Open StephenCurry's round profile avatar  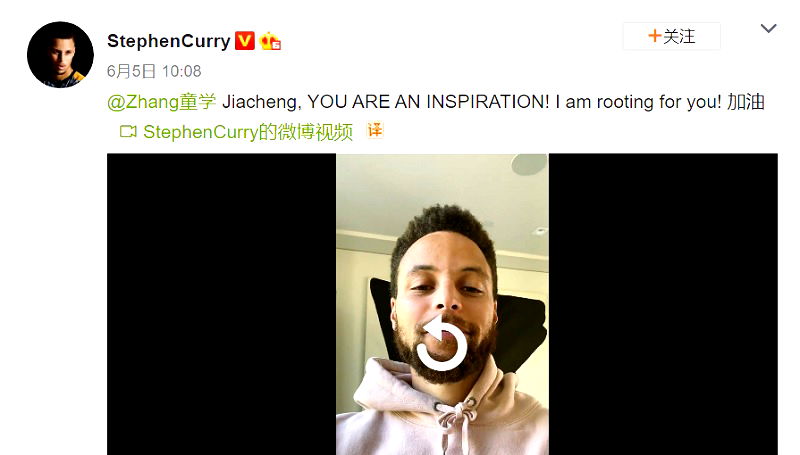tap(60, 55)
